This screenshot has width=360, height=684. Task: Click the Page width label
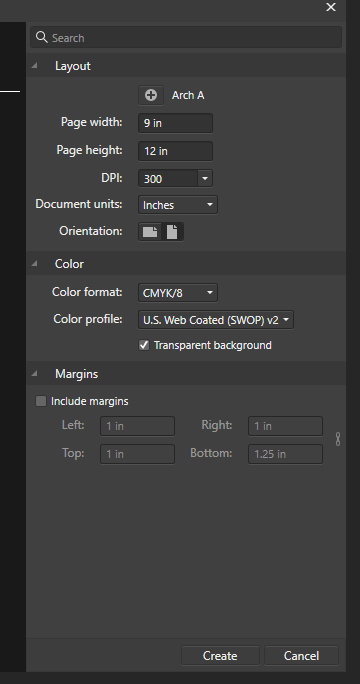click(x=92, y=122)
